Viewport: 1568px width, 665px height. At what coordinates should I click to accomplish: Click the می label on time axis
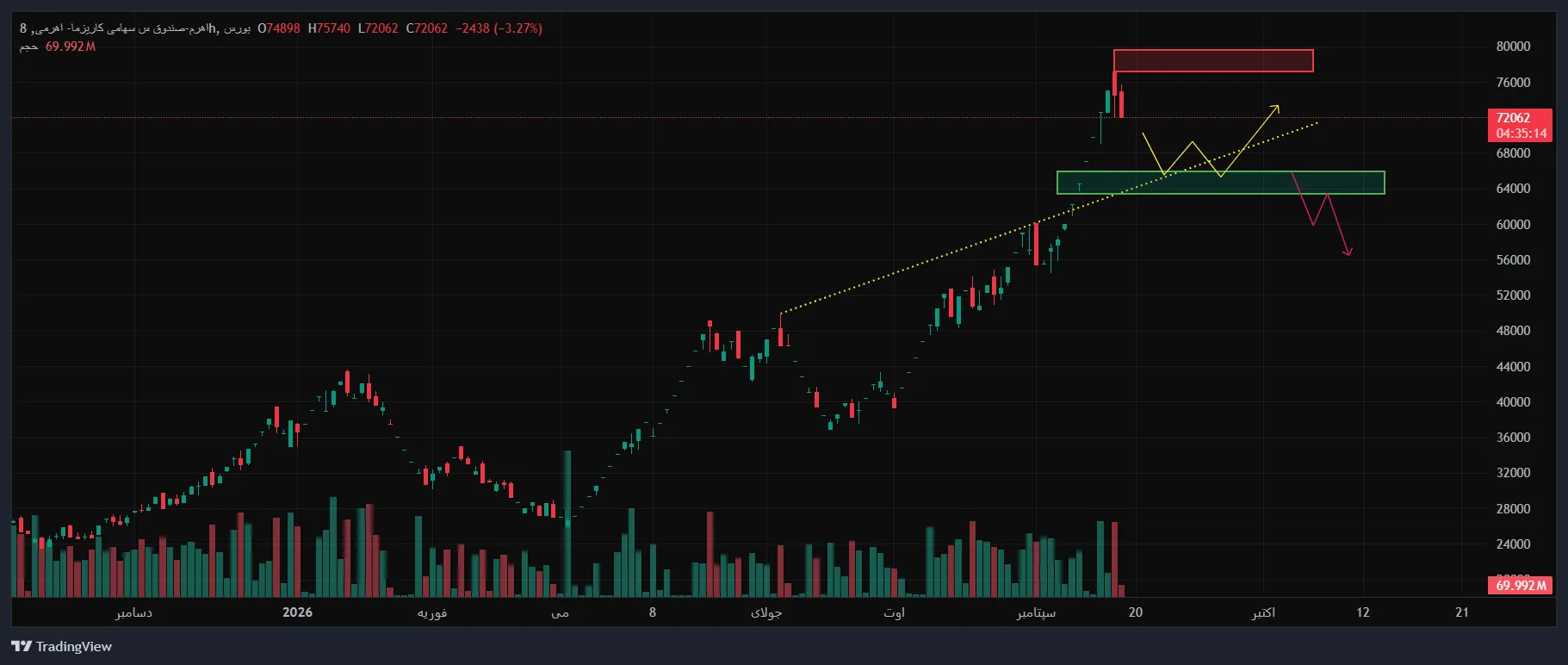click(x=561, y=612)
